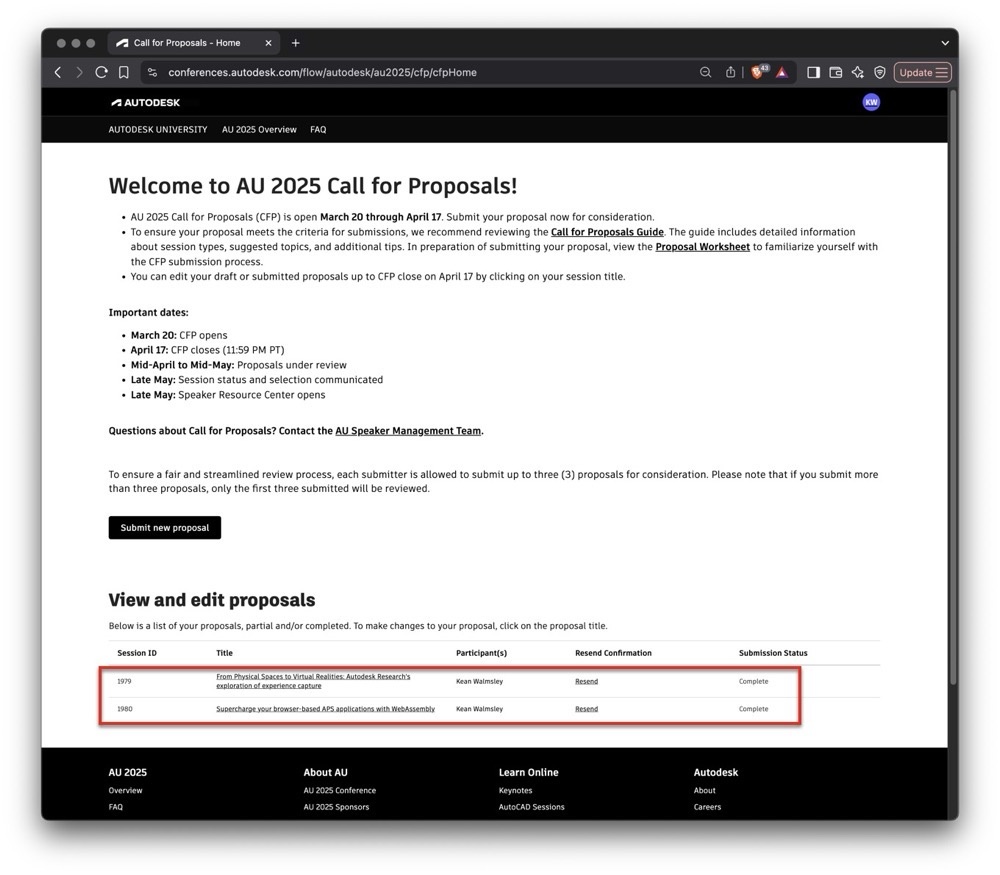This screenshot has width=1000, height=875.
Task: Expand the tab list chevron at top right
Action: pos(945,43)
